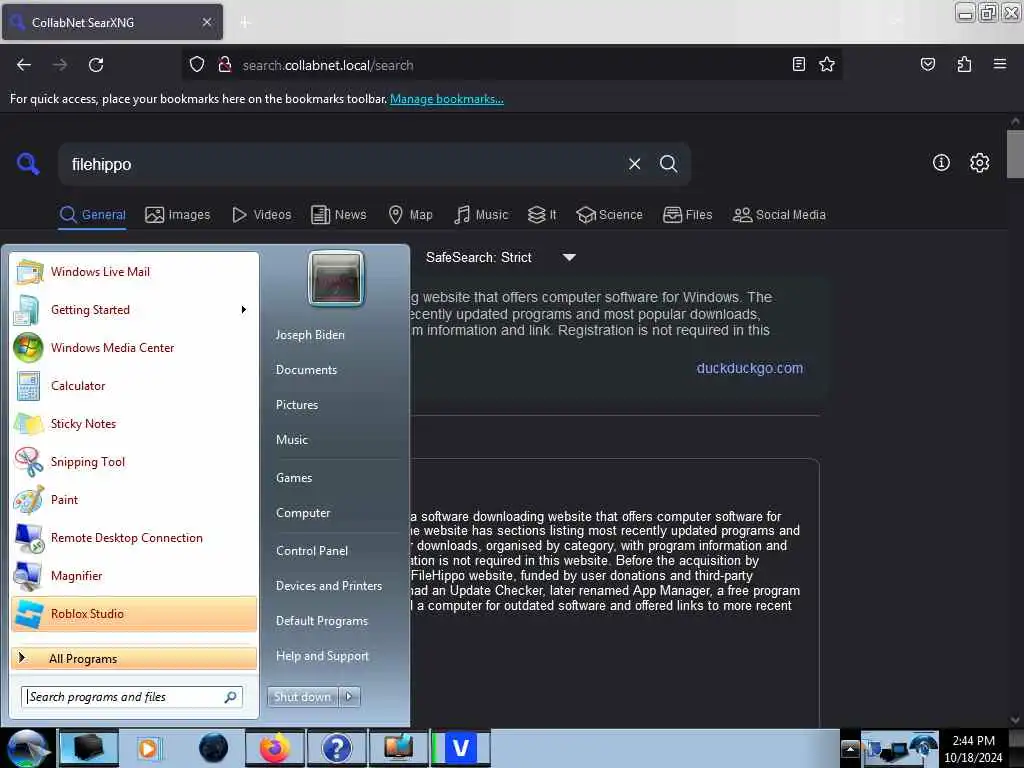Click the browser back arrow

tap(24, 65)
